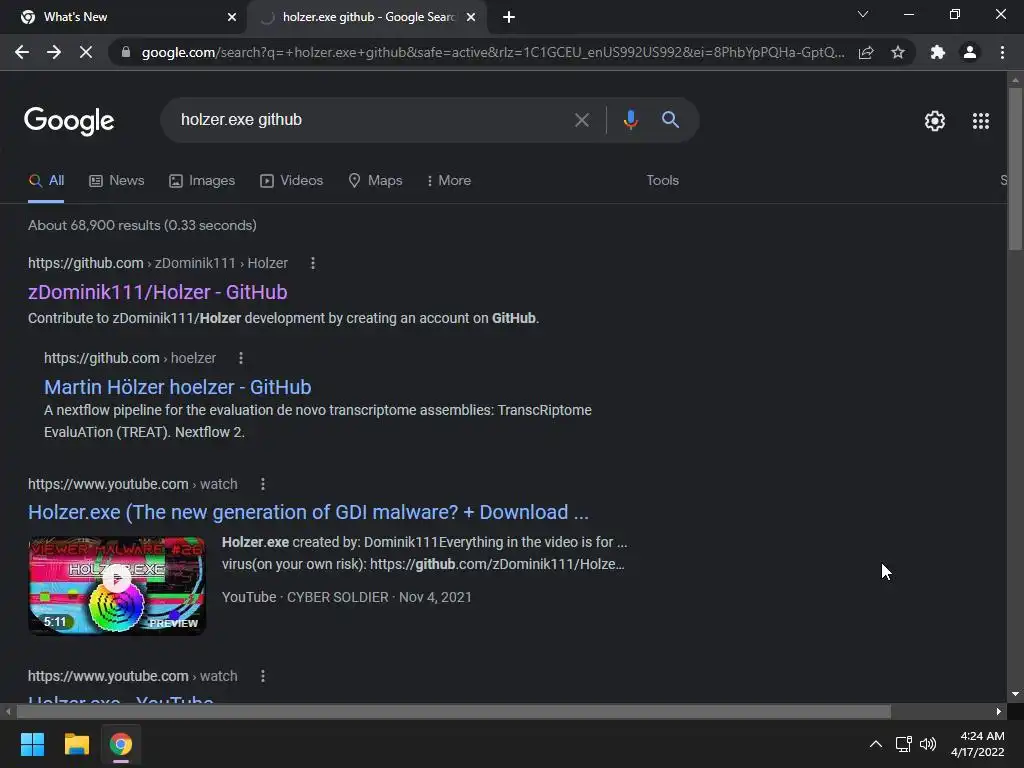The image size is (1024, 768).
Task: Click the vertical page scrollbar thumb
Action: click(1014, 168)
